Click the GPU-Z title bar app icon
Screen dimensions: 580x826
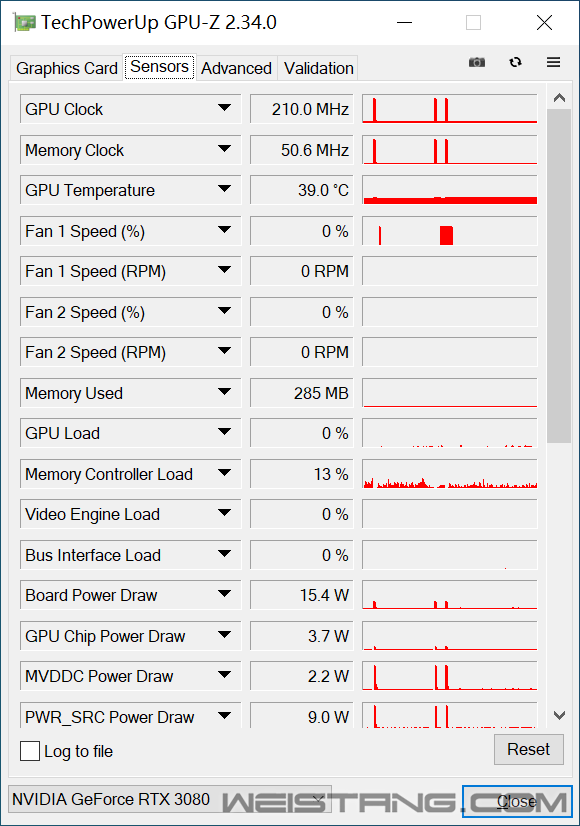(24, 23)
